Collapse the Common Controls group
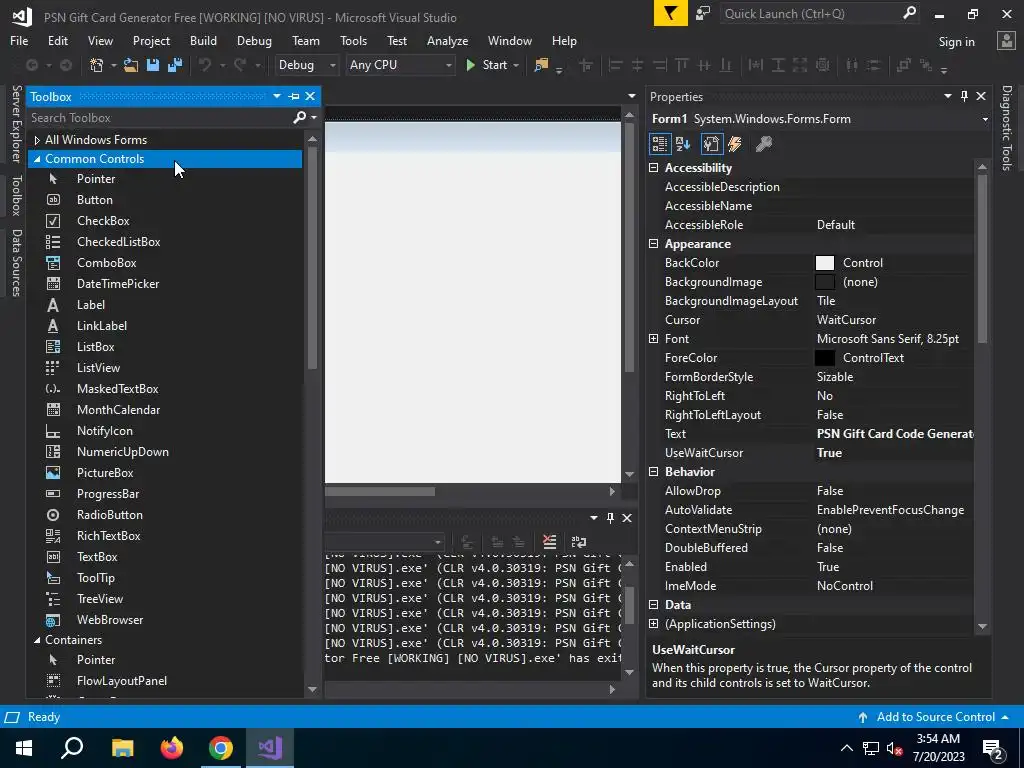The image size is (1024, 768). [37, 159]
